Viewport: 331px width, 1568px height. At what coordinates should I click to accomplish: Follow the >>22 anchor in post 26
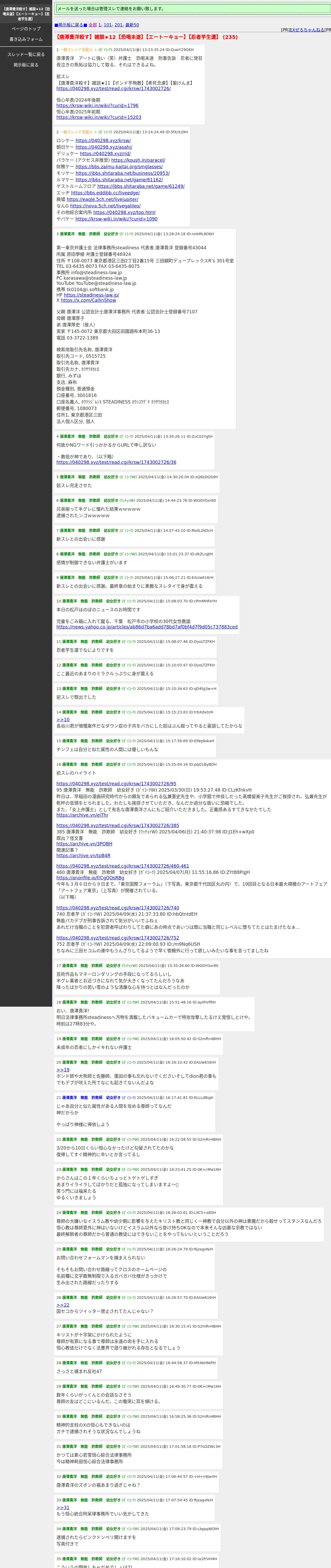click(63, 1305)
